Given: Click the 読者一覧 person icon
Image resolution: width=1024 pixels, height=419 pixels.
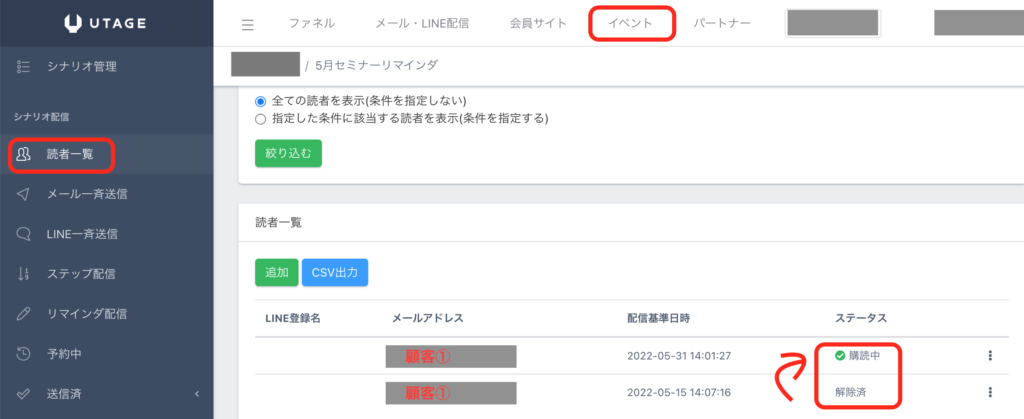Looking at the screenshot, I should [24, 154].
